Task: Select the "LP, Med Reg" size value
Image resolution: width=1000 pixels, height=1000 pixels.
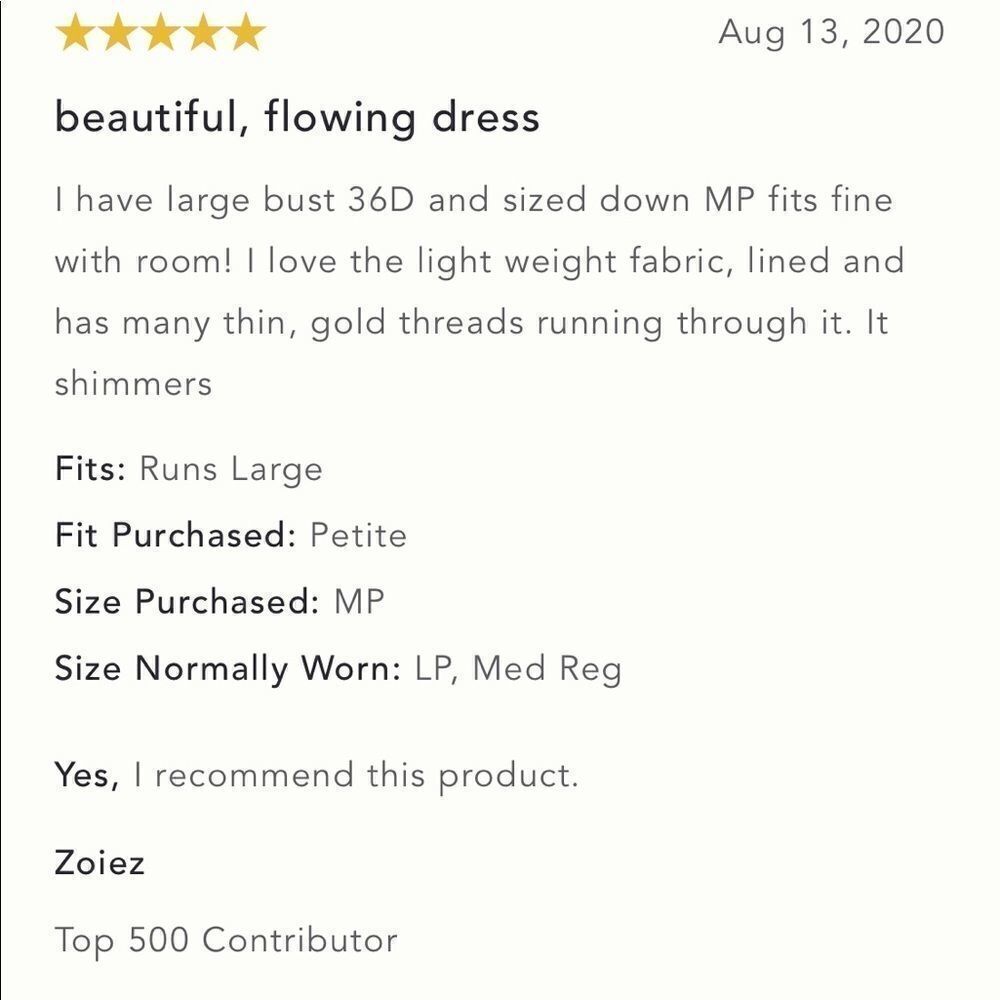Action: pos(518,668)
